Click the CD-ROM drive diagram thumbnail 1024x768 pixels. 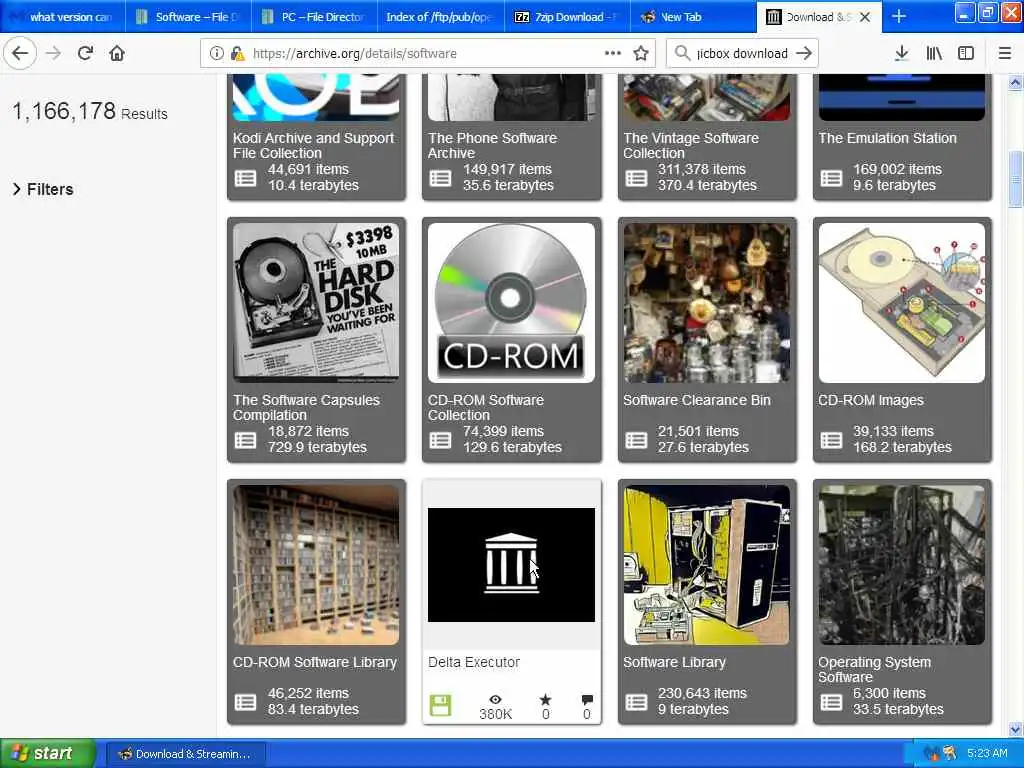[902, 303]
